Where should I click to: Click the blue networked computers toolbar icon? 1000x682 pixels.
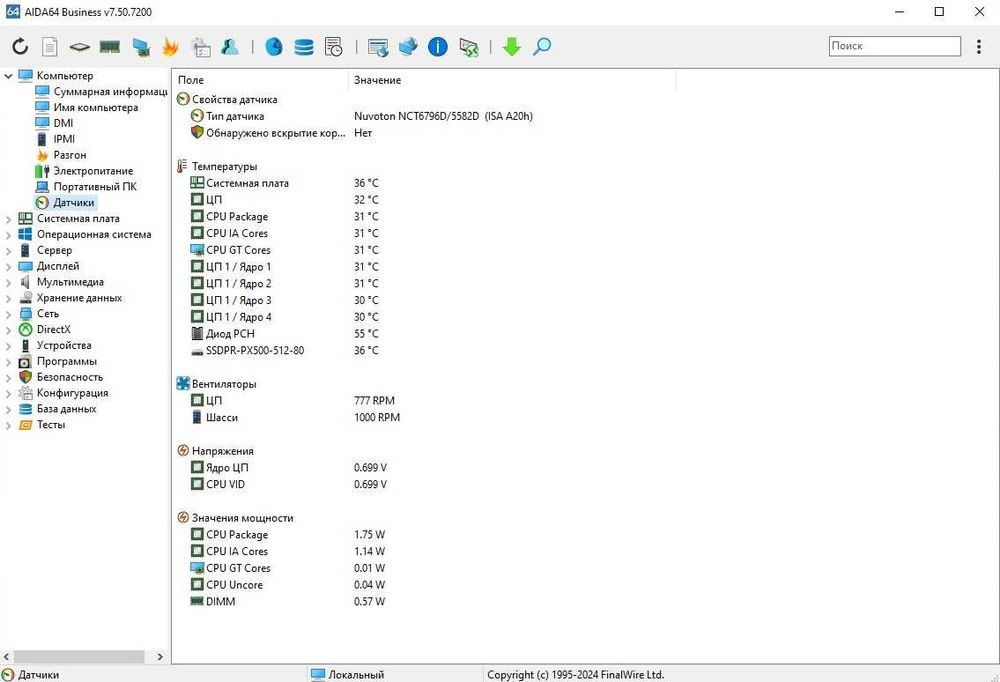(x=408, y=47)
